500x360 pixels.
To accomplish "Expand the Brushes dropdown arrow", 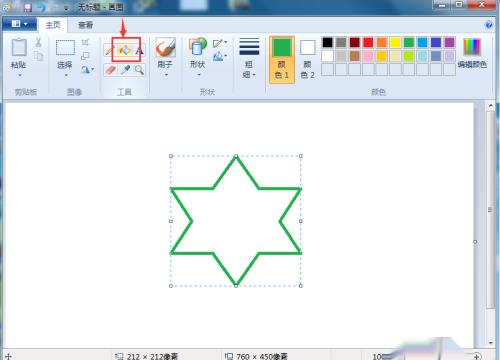I will pyautogui.click(x=166, y=75).
